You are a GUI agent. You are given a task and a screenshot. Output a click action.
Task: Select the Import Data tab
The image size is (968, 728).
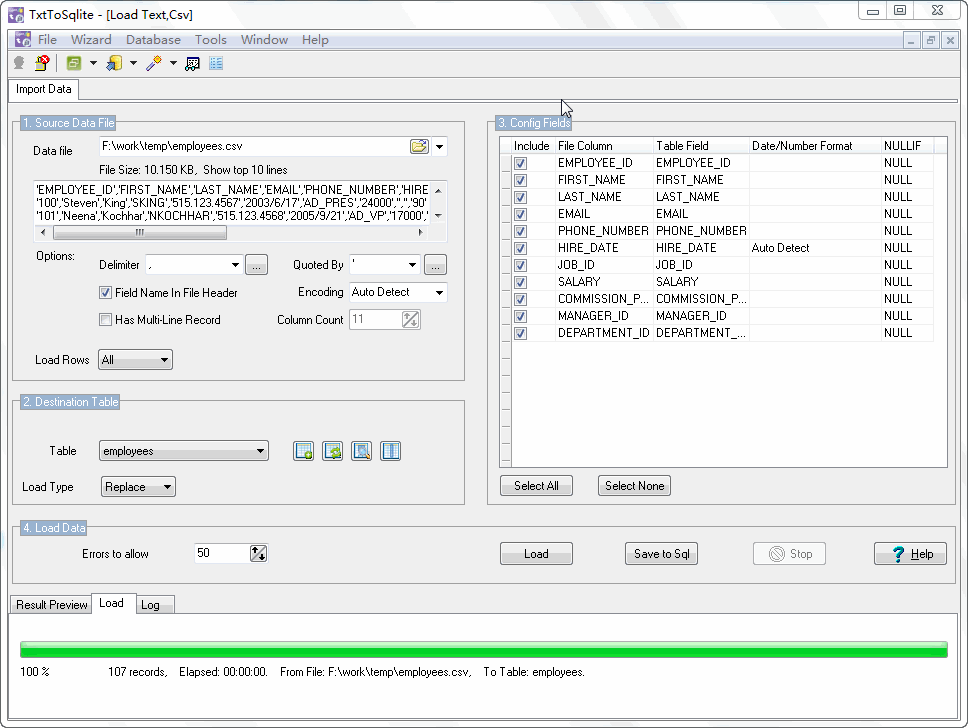pos(43,89)
